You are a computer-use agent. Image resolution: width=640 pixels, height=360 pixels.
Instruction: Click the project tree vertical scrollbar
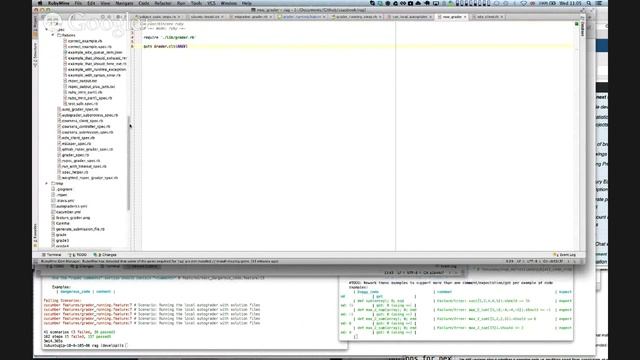(x=129, y=163)
